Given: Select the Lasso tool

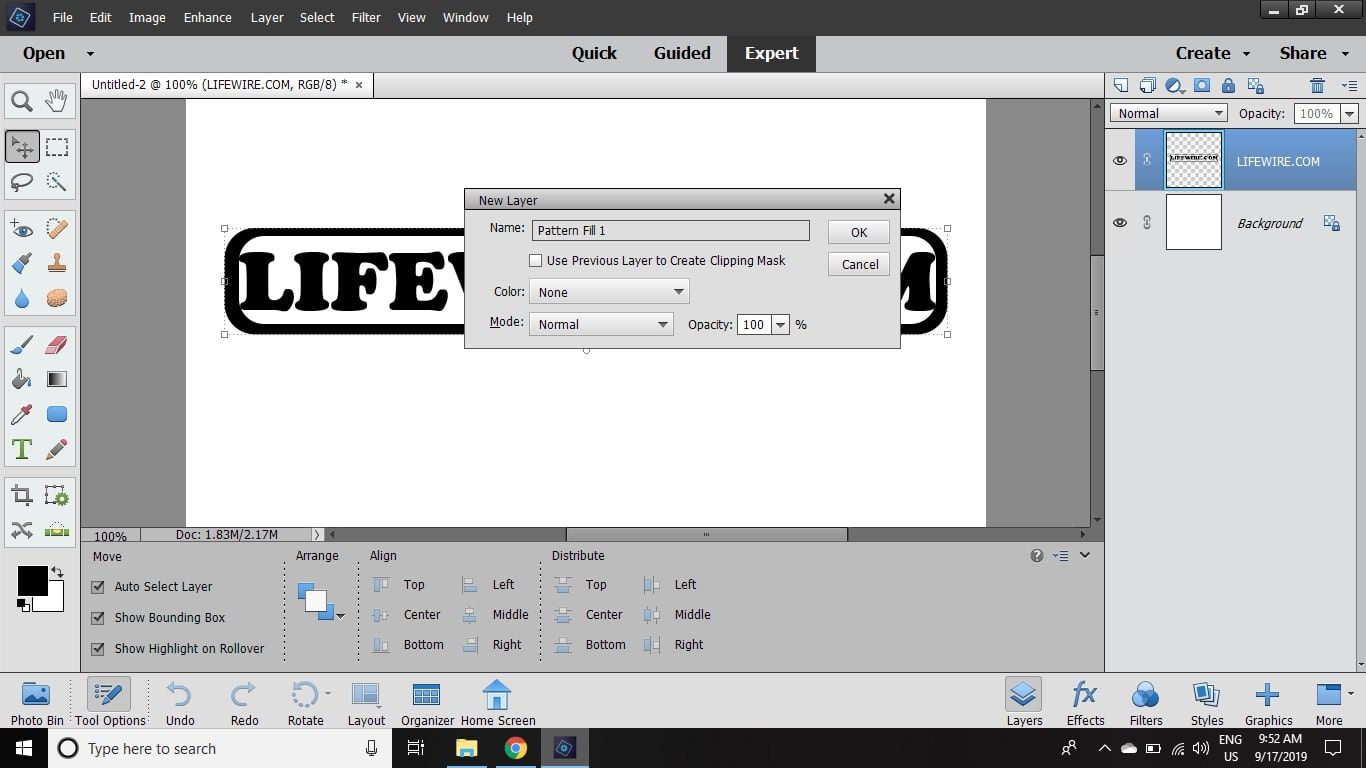Looking at the screenshot, I should [x=22, y=182].
